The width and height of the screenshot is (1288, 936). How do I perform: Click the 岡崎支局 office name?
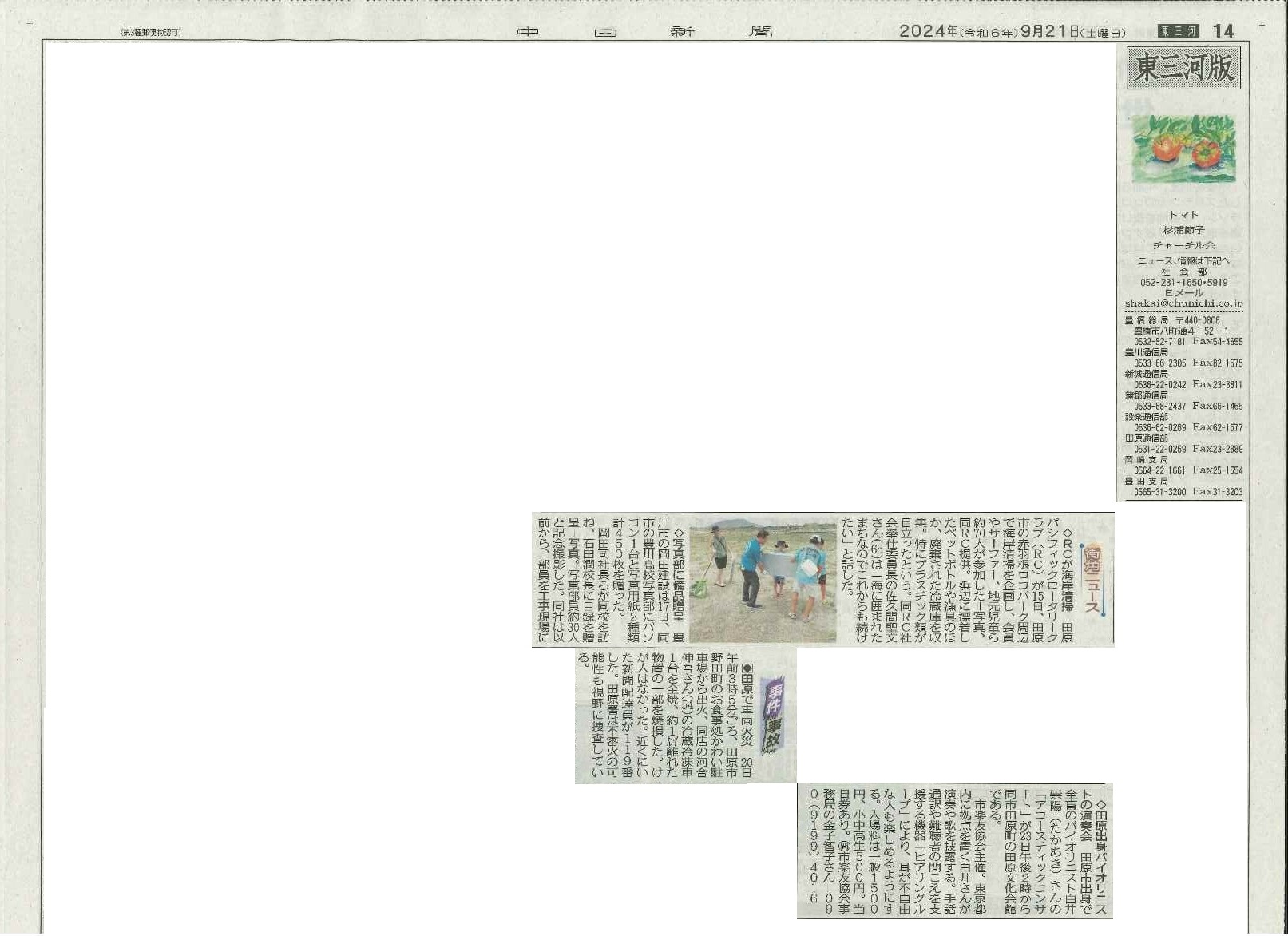(x=1146, y=460)
